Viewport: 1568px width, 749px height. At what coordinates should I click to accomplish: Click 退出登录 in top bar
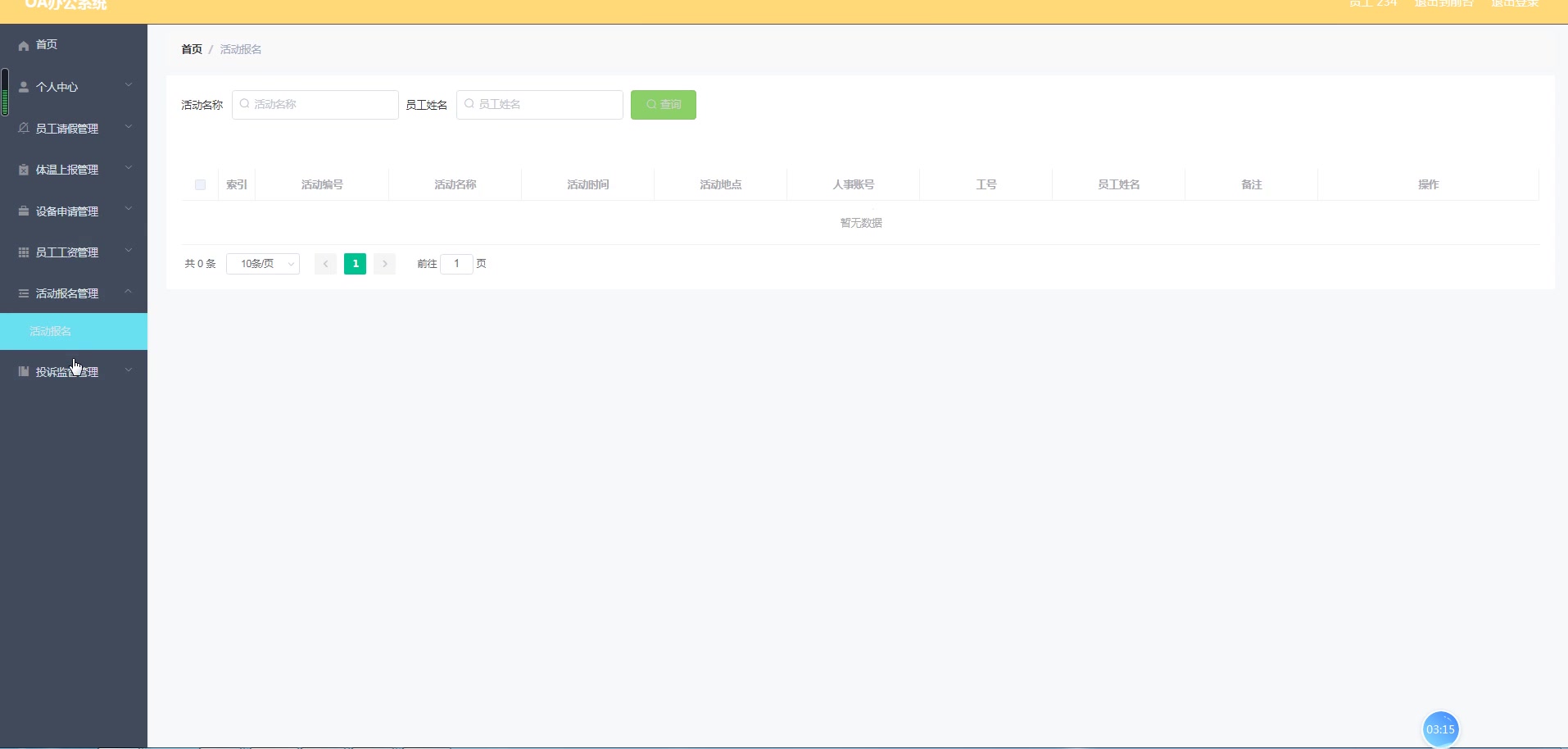[1515, 3]
